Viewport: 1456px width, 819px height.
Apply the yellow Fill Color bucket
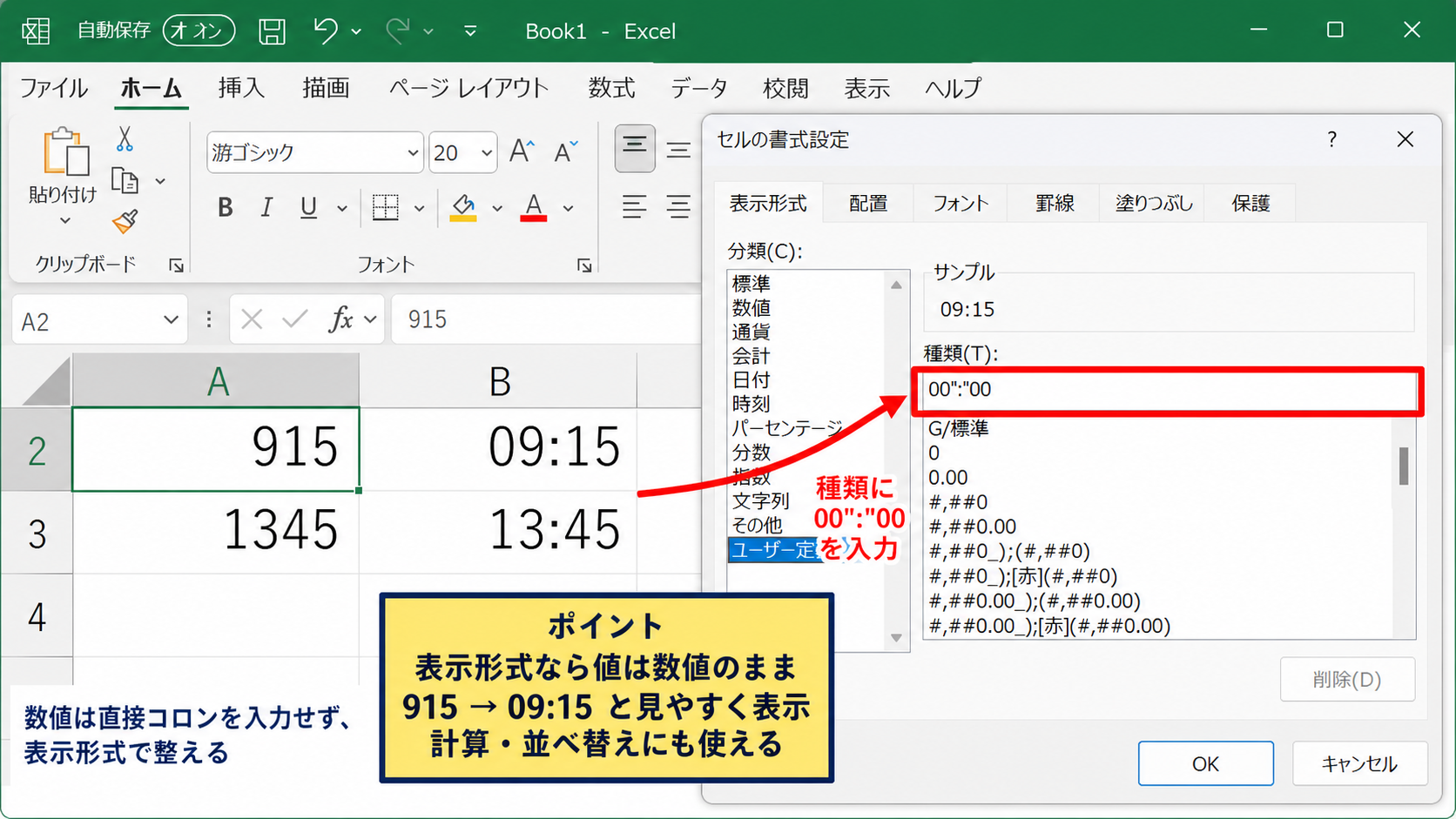pos(463,207)
